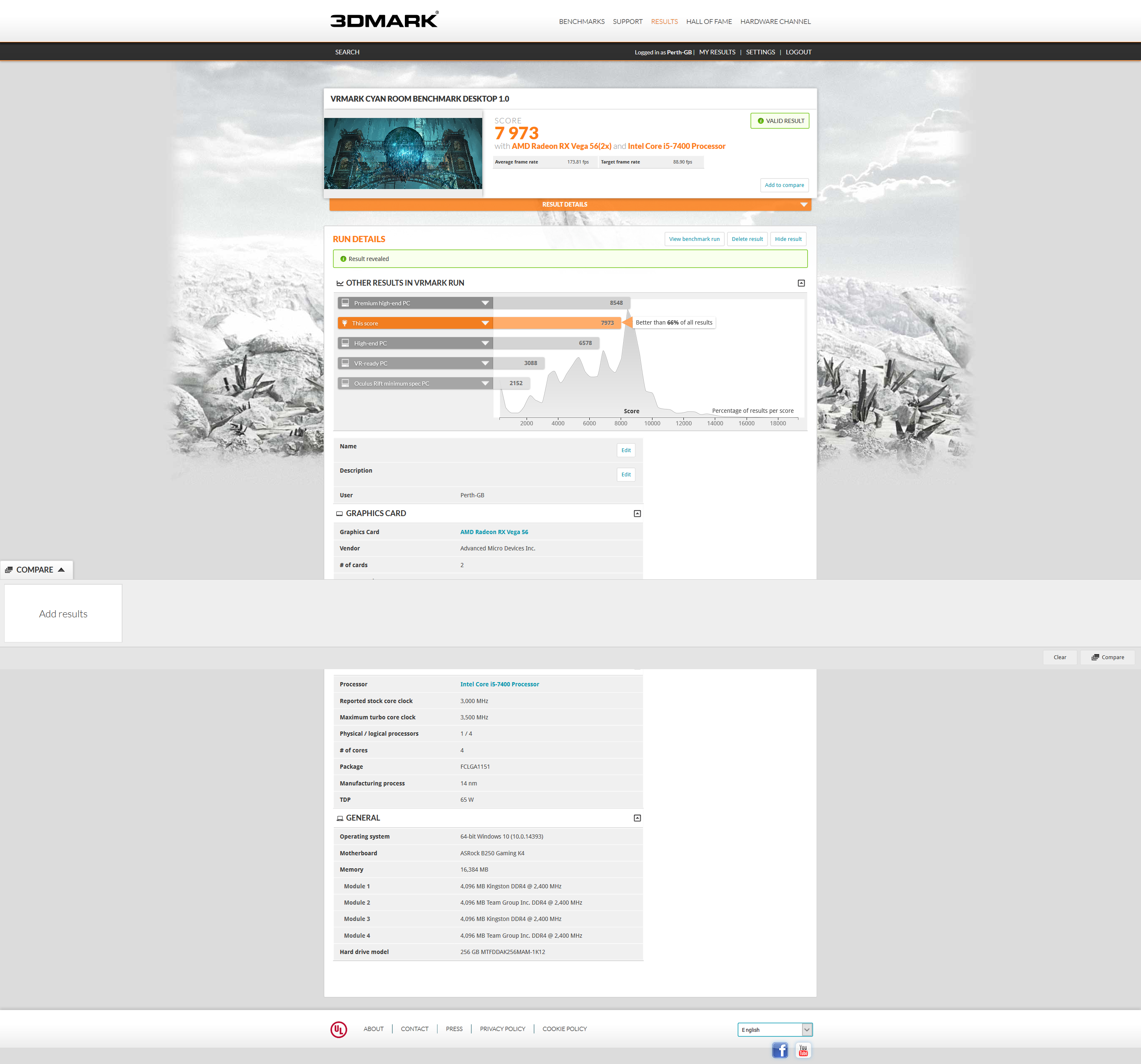The width and height of the screenshot is (1141, 1064).
Task: Click Add to compare button
Action: (784, 185)
